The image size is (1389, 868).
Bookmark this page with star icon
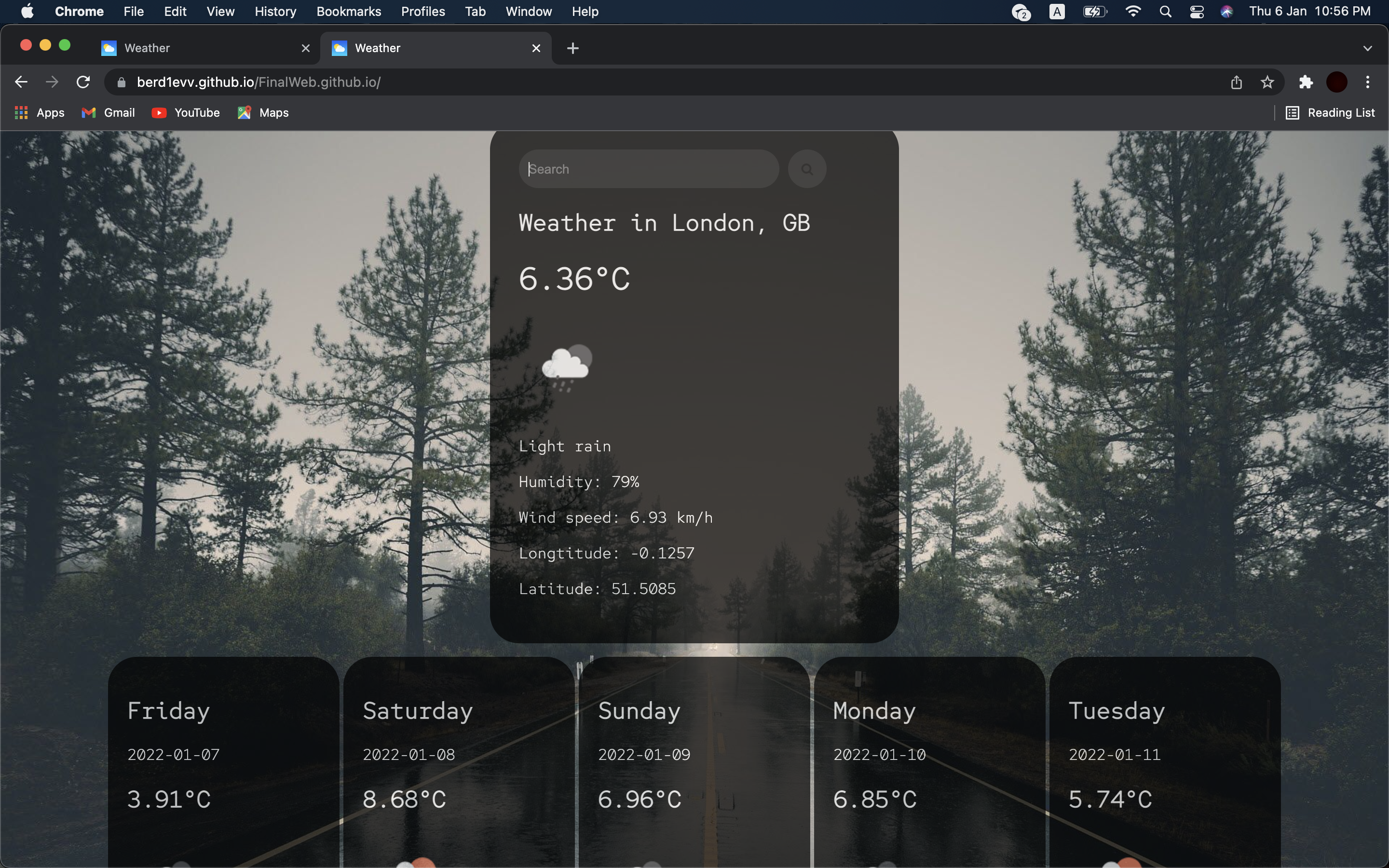coord(1267,82)
